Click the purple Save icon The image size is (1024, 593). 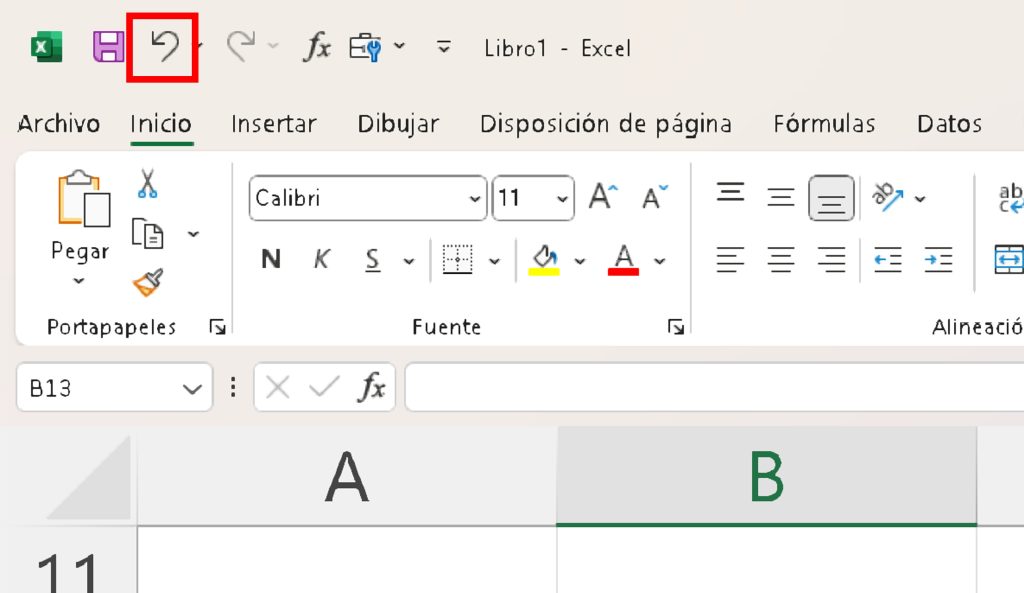pos(108,47)
